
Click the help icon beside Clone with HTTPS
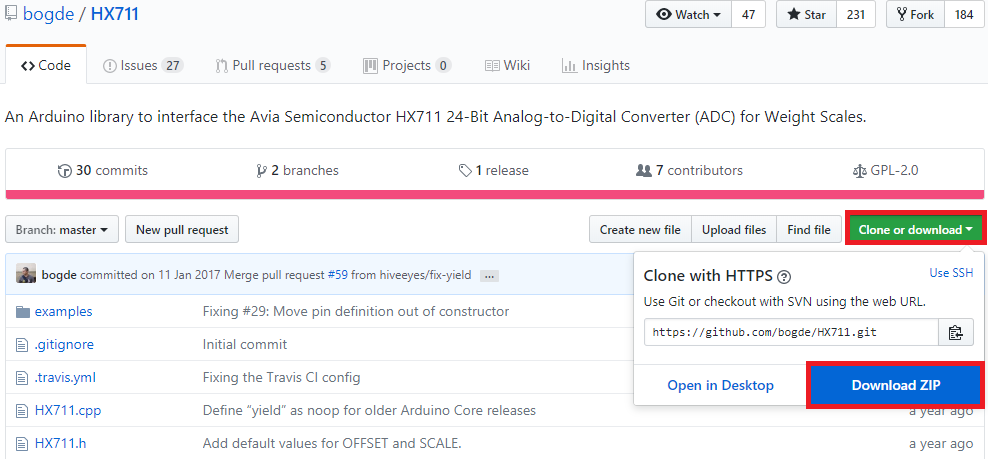(x=784, y=277)
